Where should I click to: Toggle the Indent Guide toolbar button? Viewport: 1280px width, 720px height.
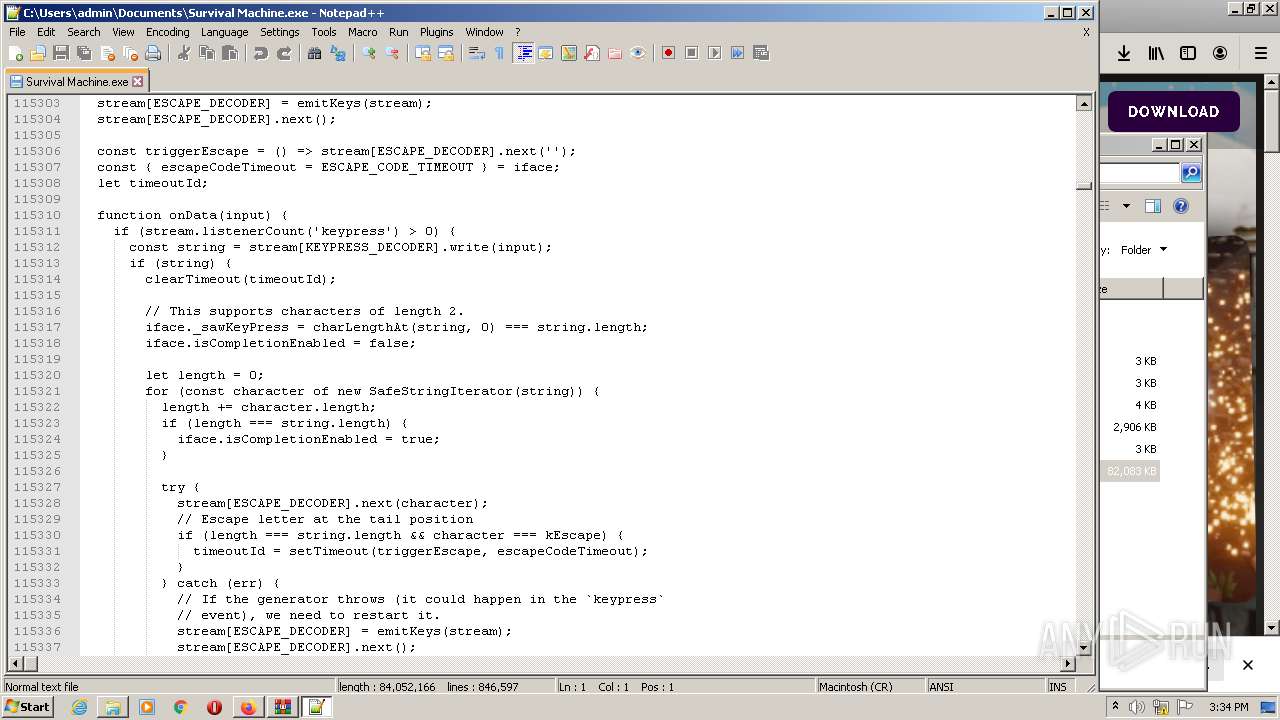(523, 53)
